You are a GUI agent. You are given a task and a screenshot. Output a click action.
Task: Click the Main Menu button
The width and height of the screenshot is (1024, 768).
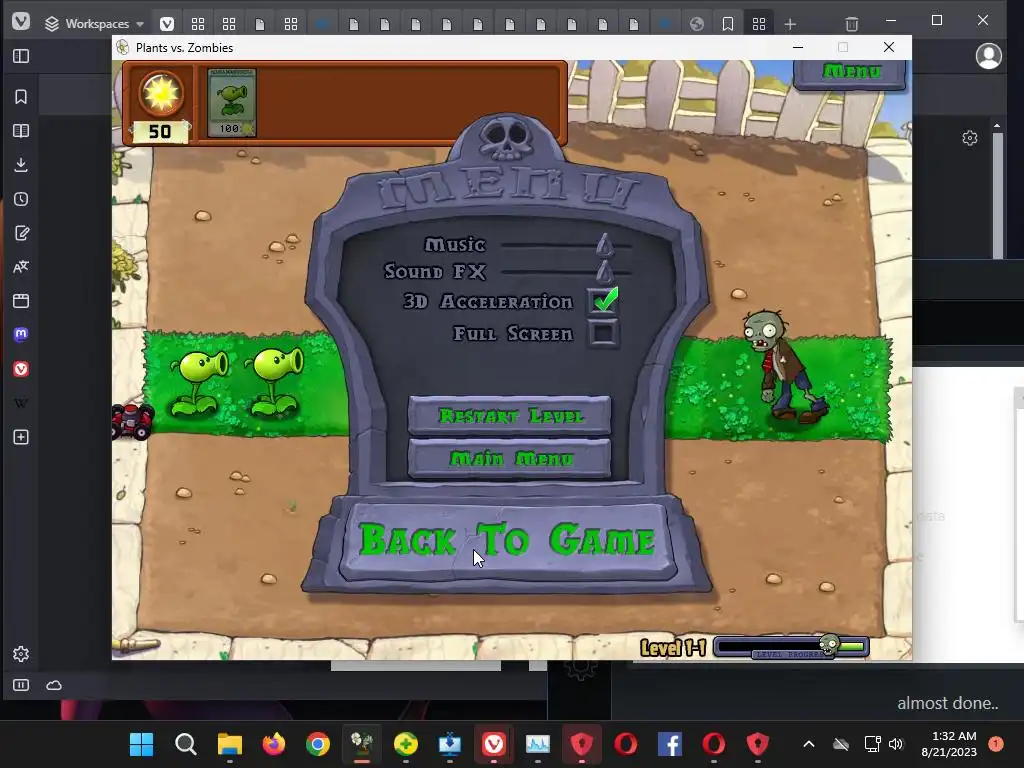[x=509, y=458]
